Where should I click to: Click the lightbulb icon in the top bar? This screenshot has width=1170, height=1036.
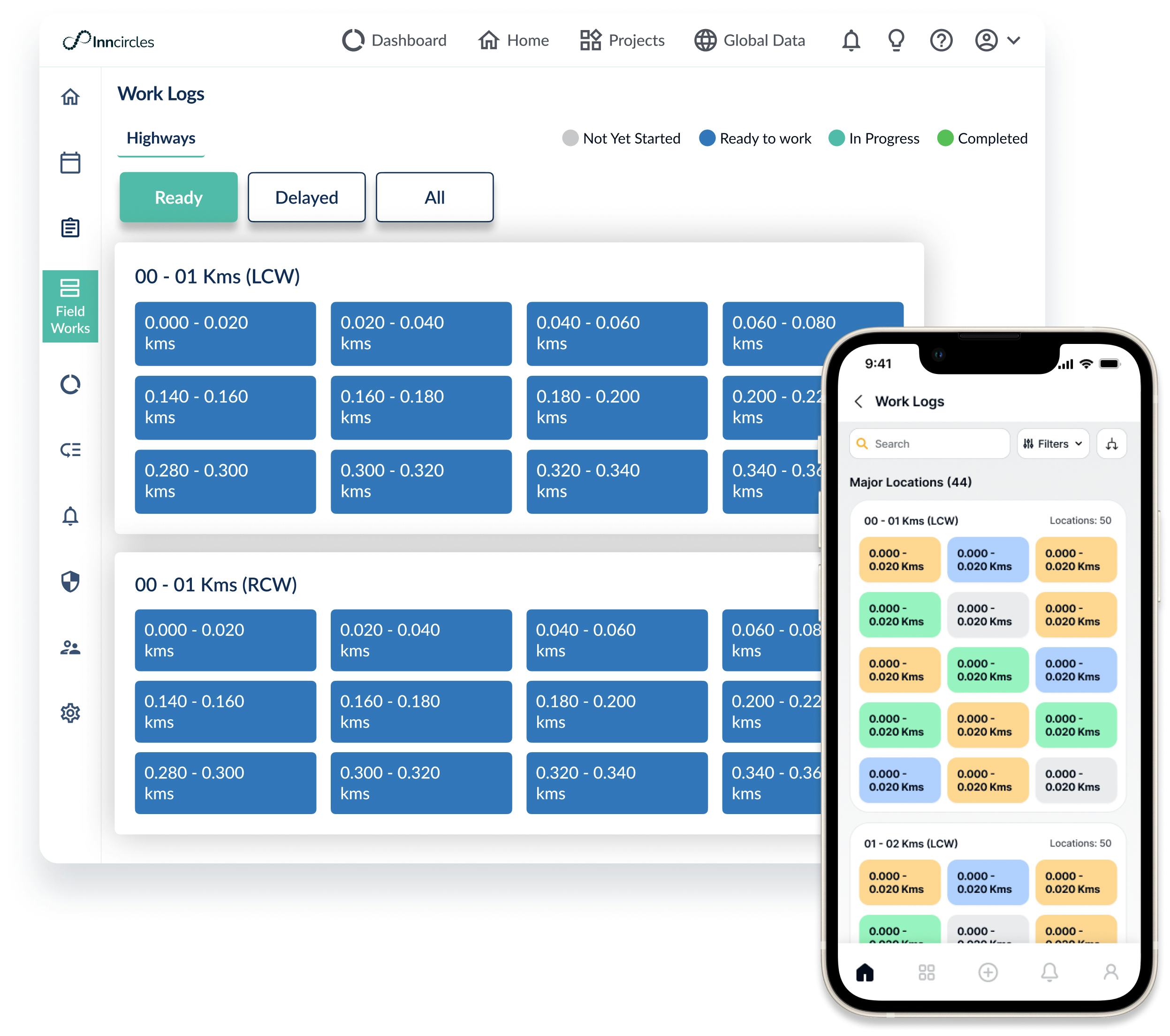[896, 40]
